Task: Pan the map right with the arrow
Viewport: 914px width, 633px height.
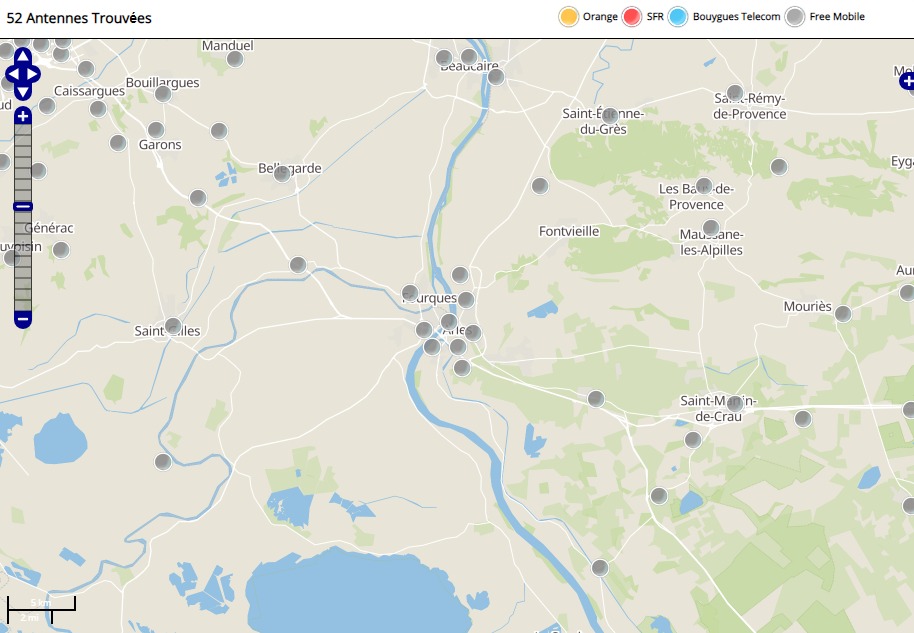Action: coord(35,75)
